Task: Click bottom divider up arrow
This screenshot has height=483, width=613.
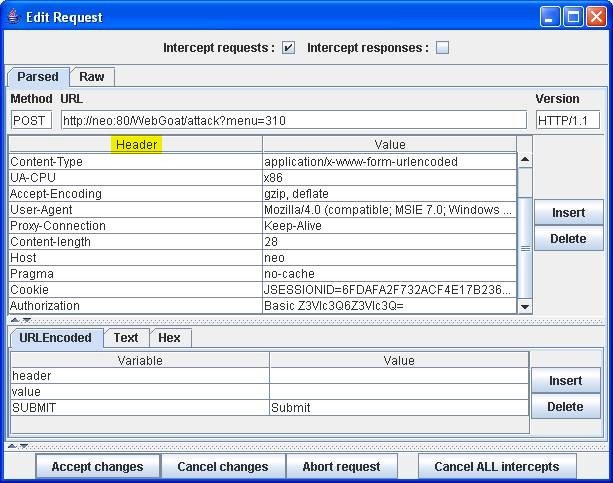Action: coord(12,446)
